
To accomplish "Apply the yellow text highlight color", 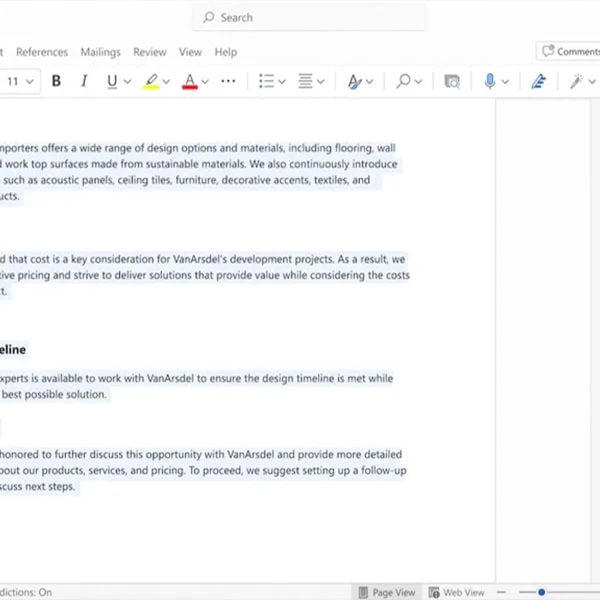I will (151, 81).
